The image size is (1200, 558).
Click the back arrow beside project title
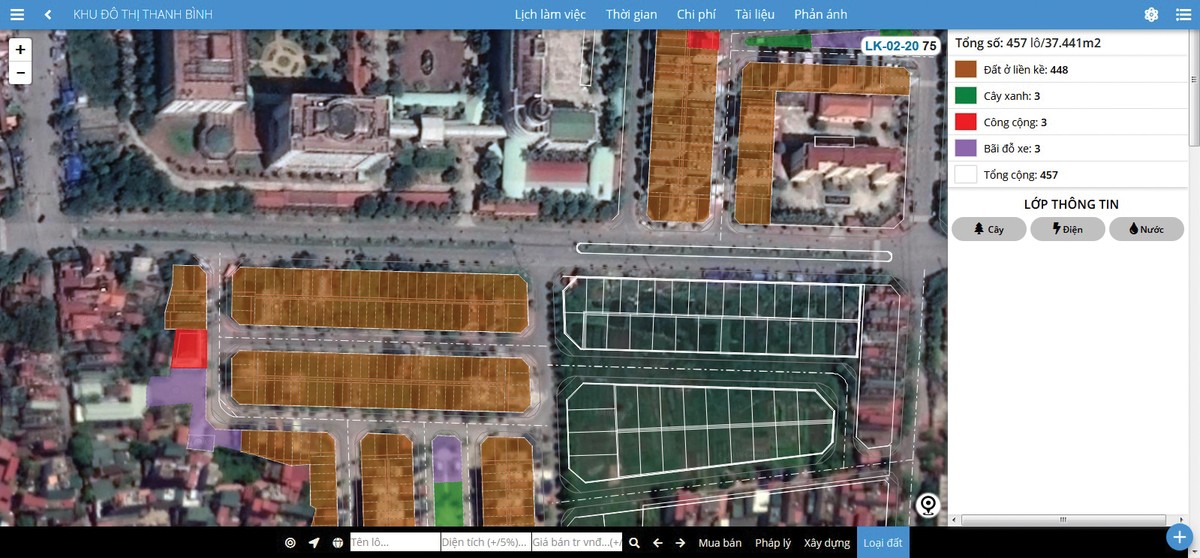coord(48,15)
